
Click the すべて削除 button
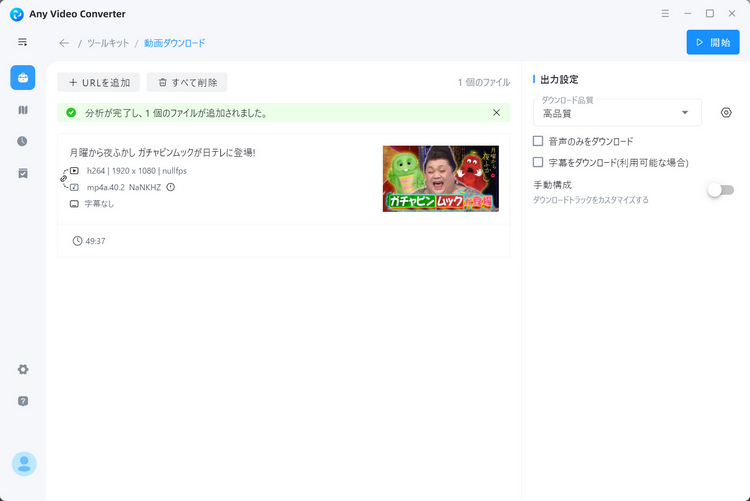(x=187, y=82)
